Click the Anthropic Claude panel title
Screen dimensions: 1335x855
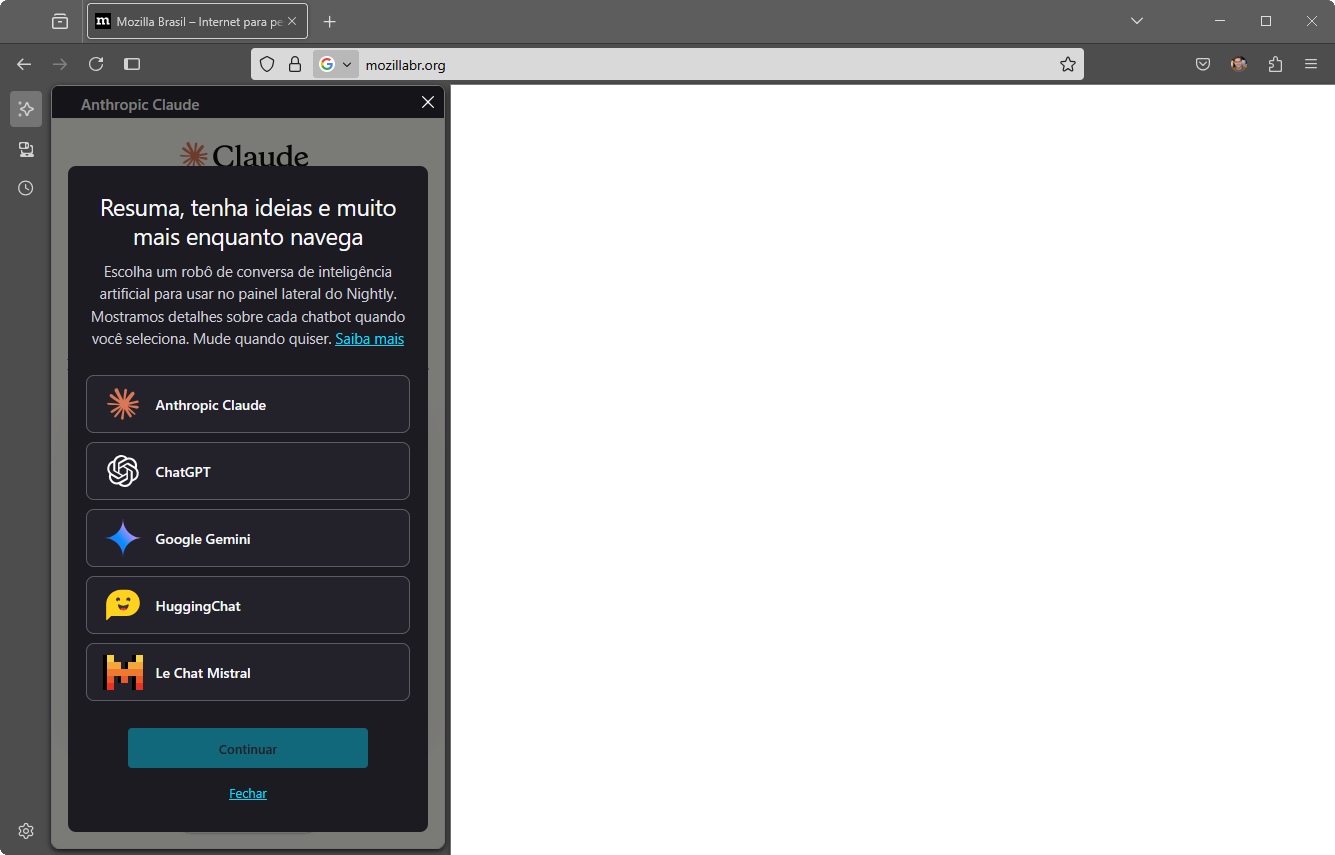tap(140, 104)
